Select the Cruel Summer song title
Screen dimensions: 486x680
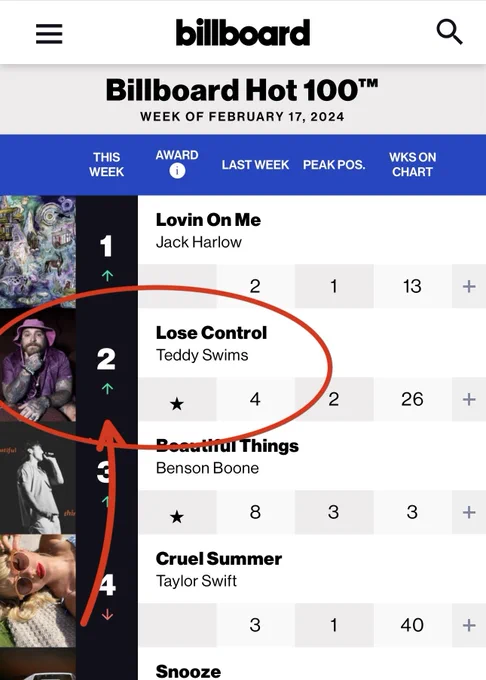click(219, 559)
